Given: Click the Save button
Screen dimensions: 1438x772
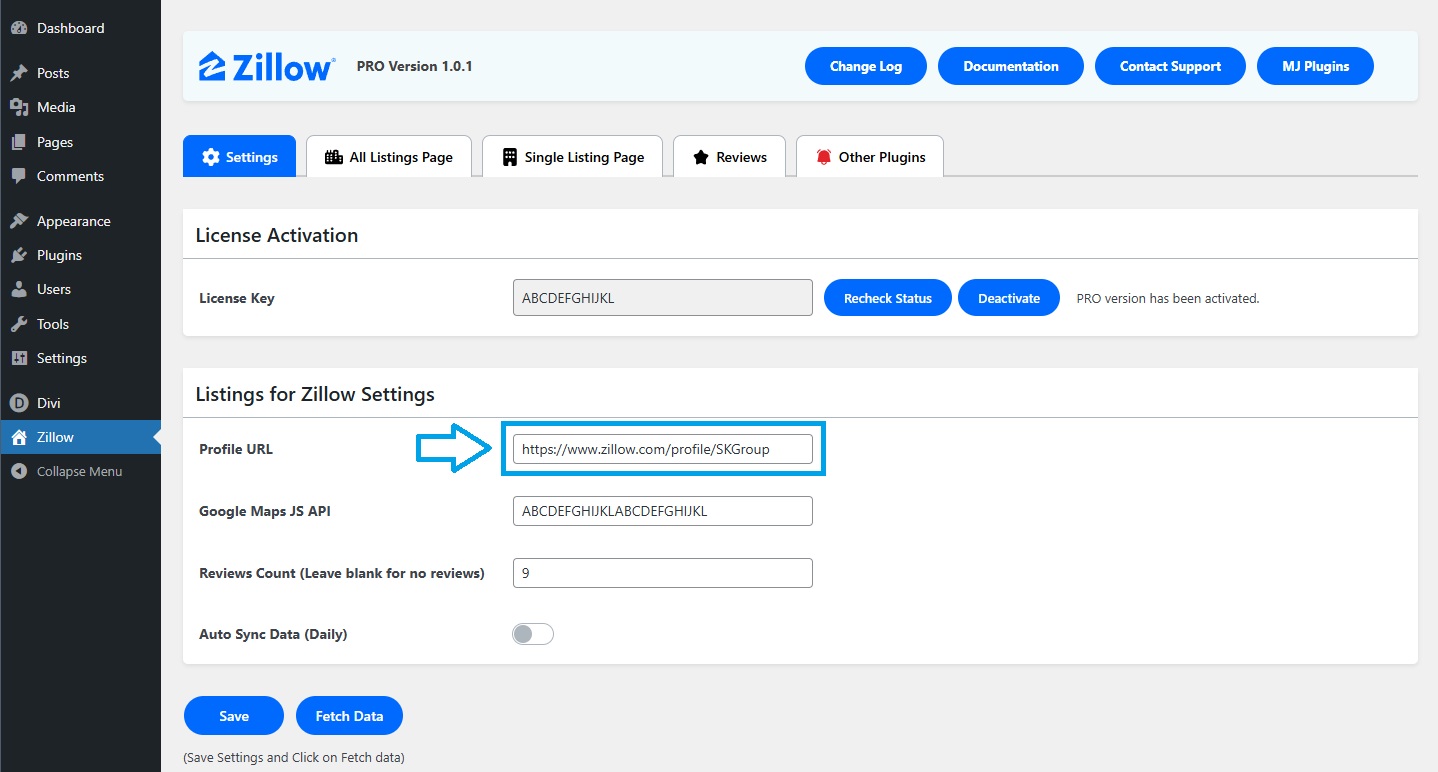Looking at the screenshot, I should click(x=234, y=716).
